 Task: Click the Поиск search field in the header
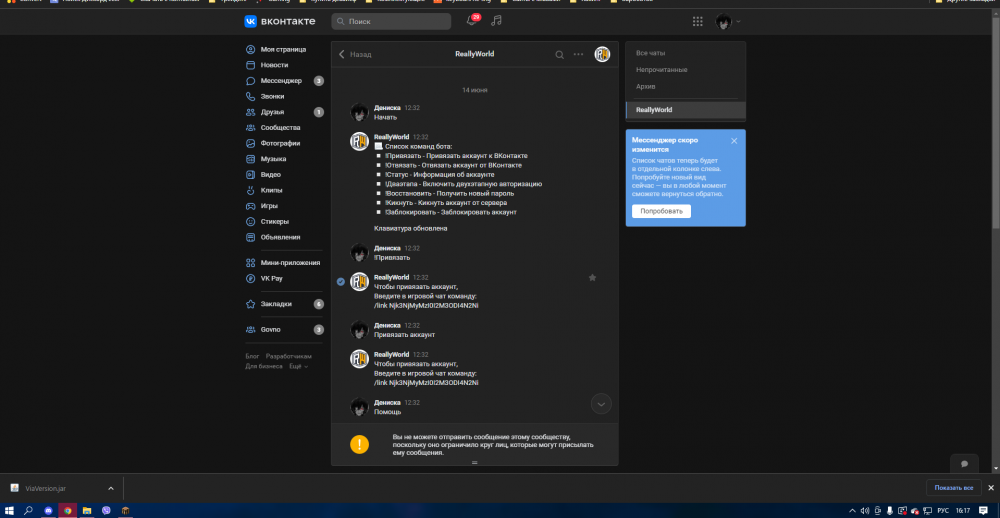point(391,21)
